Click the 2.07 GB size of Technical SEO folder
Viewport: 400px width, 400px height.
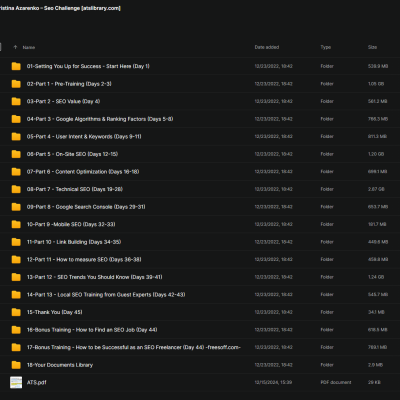pos(376,189)
